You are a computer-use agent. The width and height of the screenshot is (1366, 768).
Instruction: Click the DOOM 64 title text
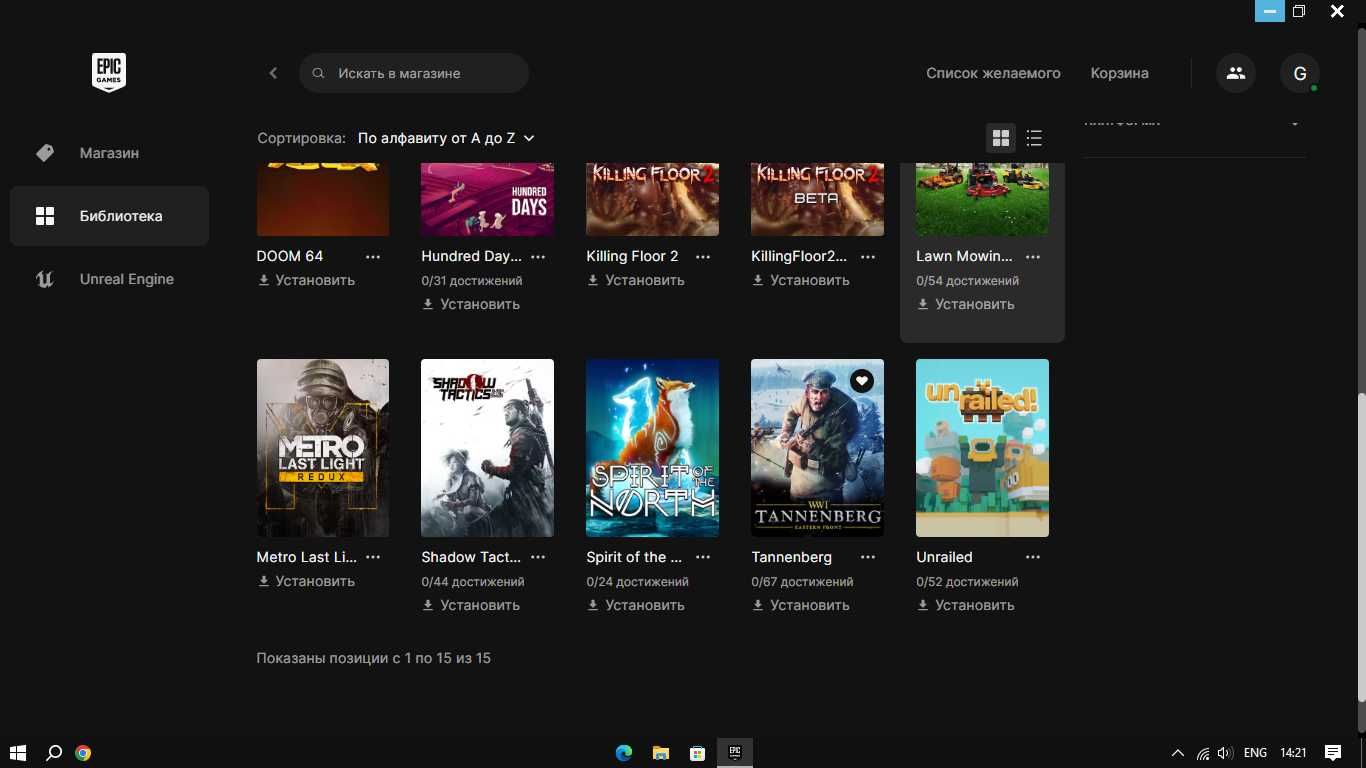pos(290,256)
